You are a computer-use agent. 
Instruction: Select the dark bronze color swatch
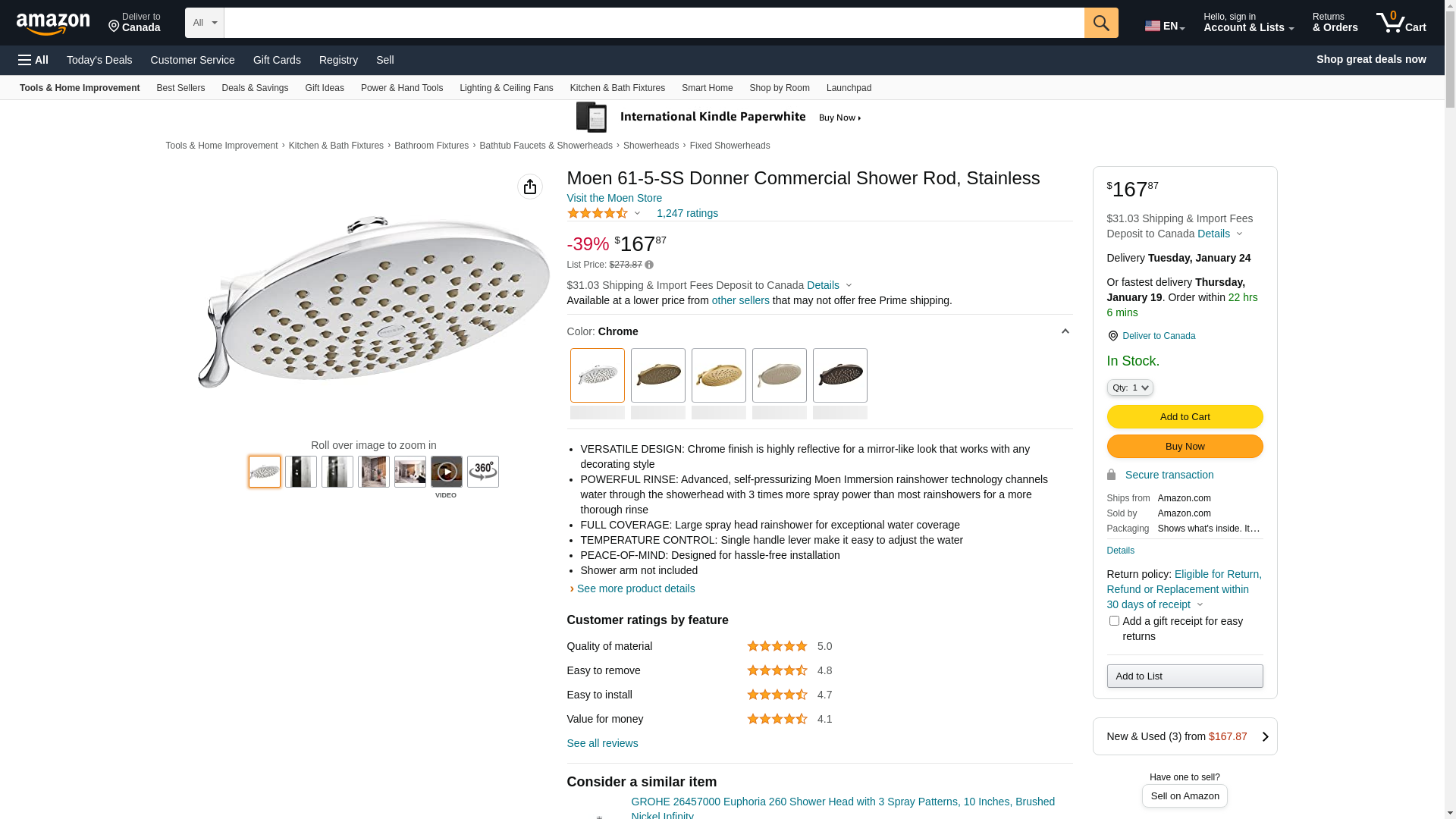839,375
